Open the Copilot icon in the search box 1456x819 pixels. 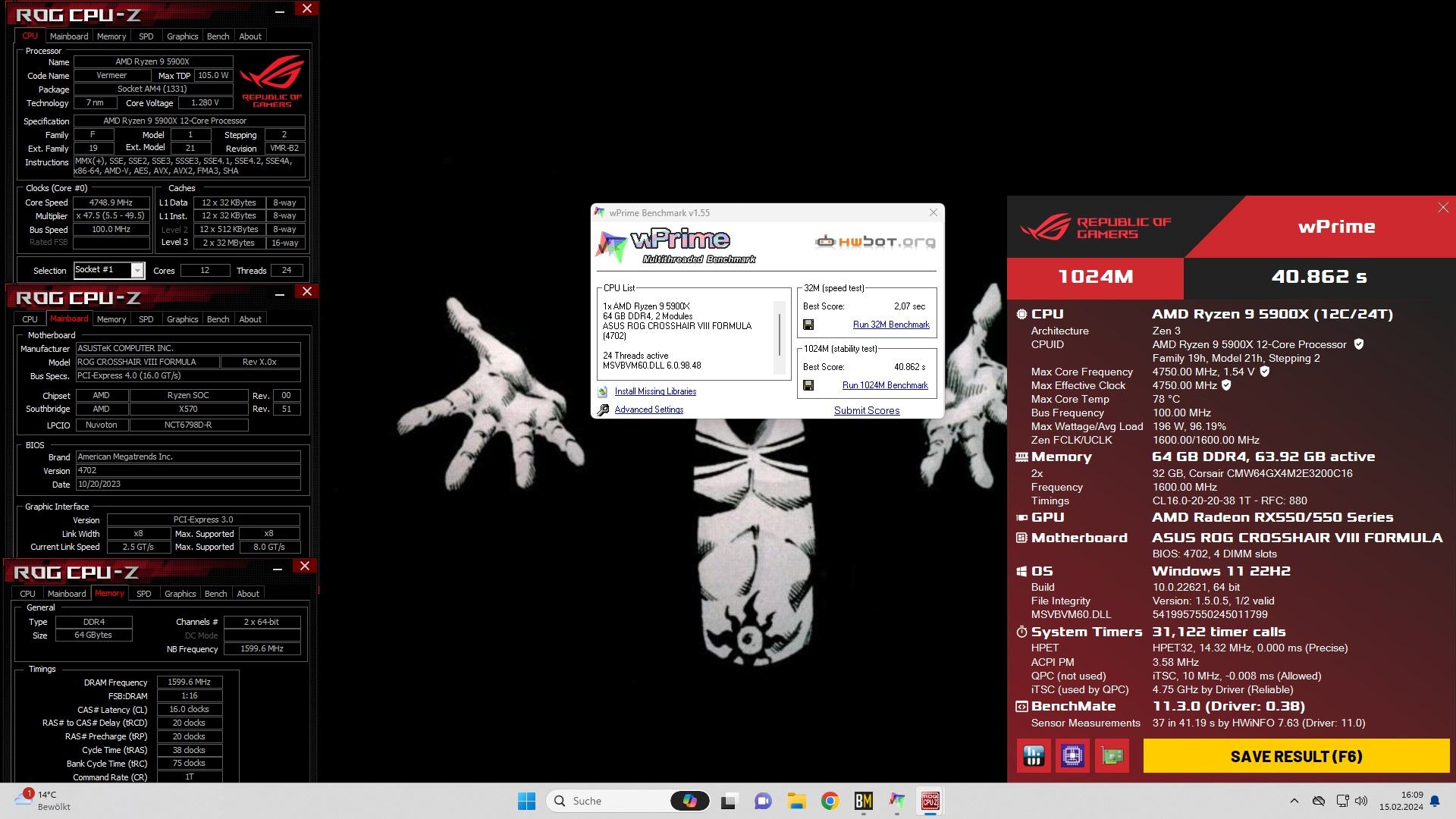(x=689, y=801)
